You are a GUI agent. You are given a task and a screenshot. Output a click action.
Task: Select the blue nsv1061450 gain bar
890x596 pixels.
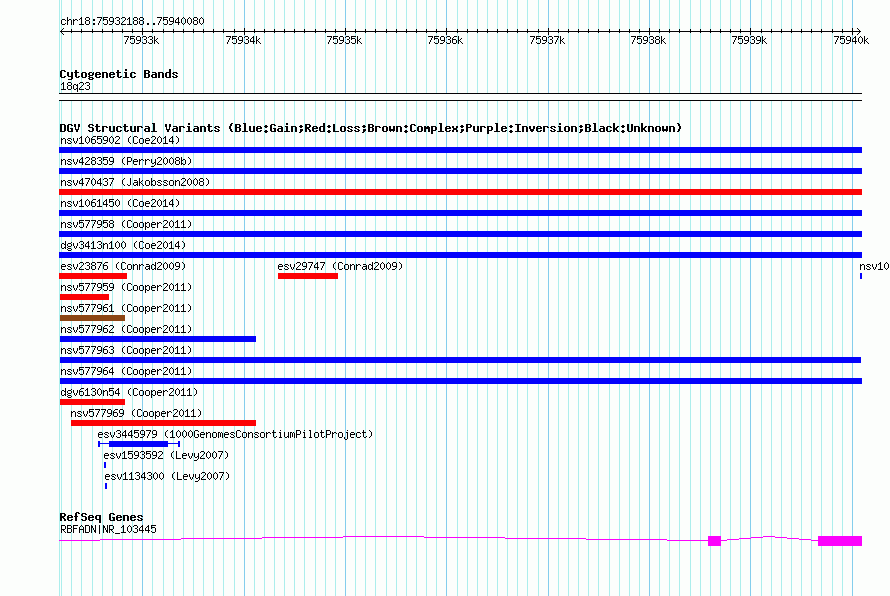point(460,213)
